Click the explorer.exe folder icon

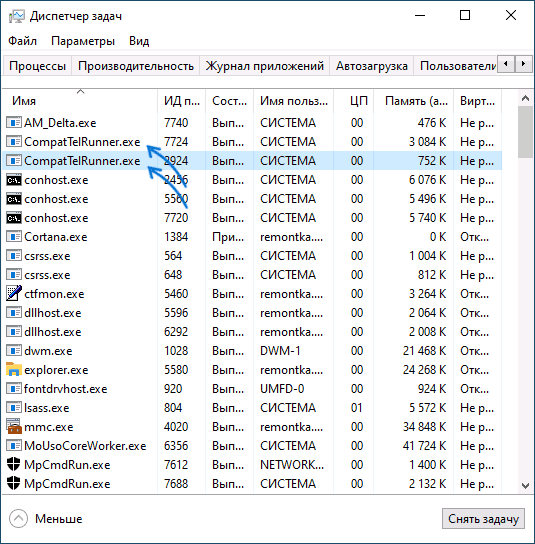[14, 369]
